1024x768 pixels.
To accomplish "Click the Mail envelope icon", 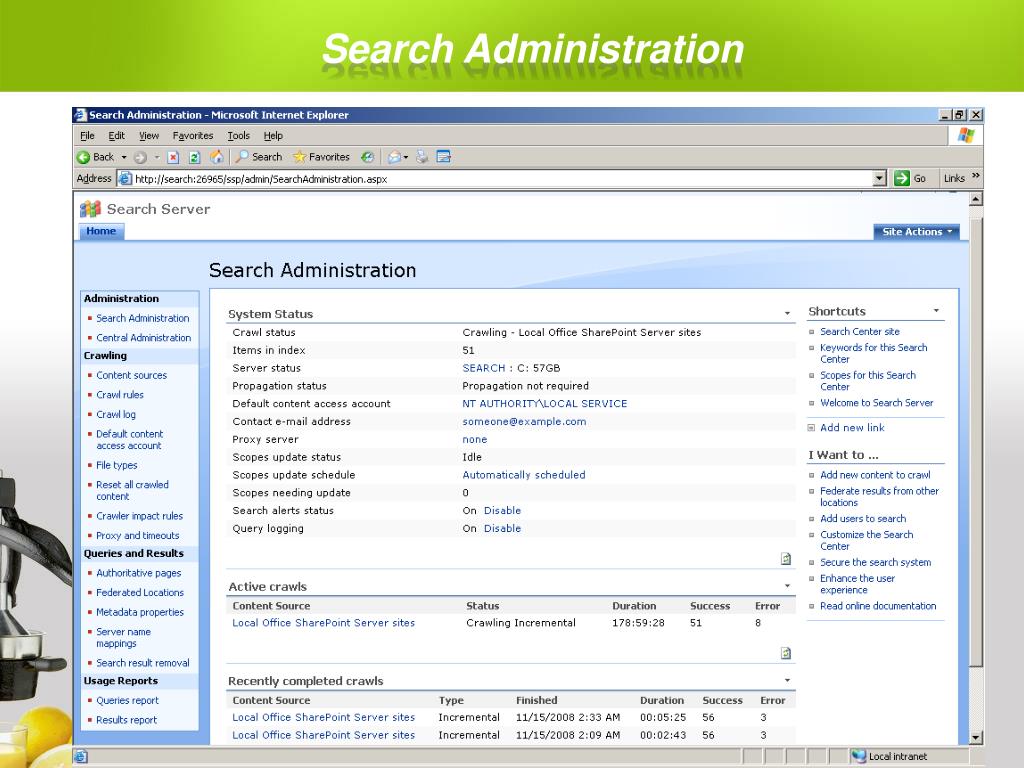I will point(394,157).
